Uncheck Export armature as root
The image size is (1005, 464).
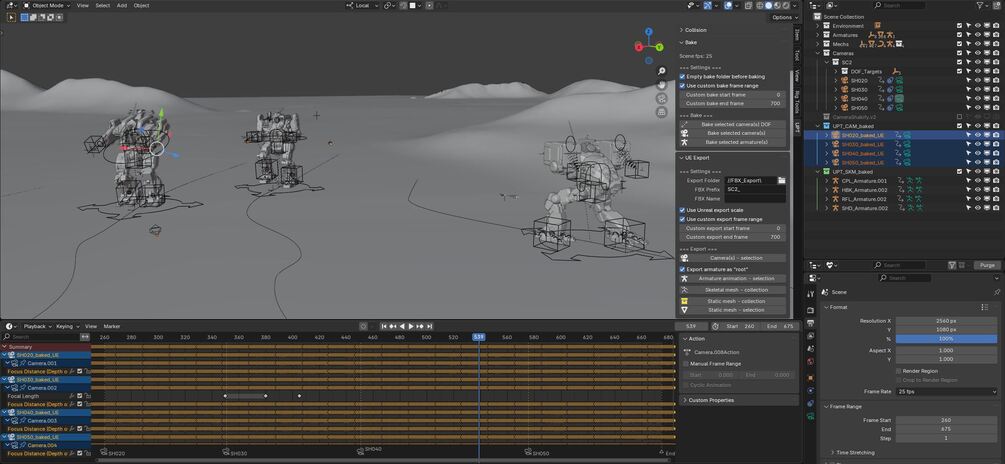click(682, 269)
